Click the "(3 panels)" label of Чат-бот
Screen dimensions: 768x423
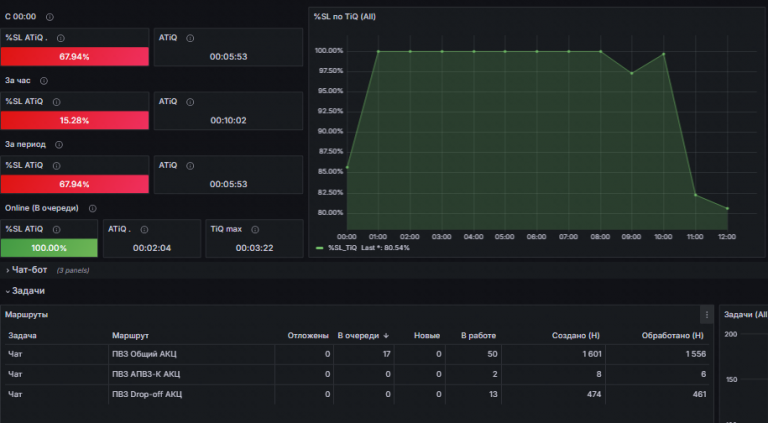tap(73, 270)
